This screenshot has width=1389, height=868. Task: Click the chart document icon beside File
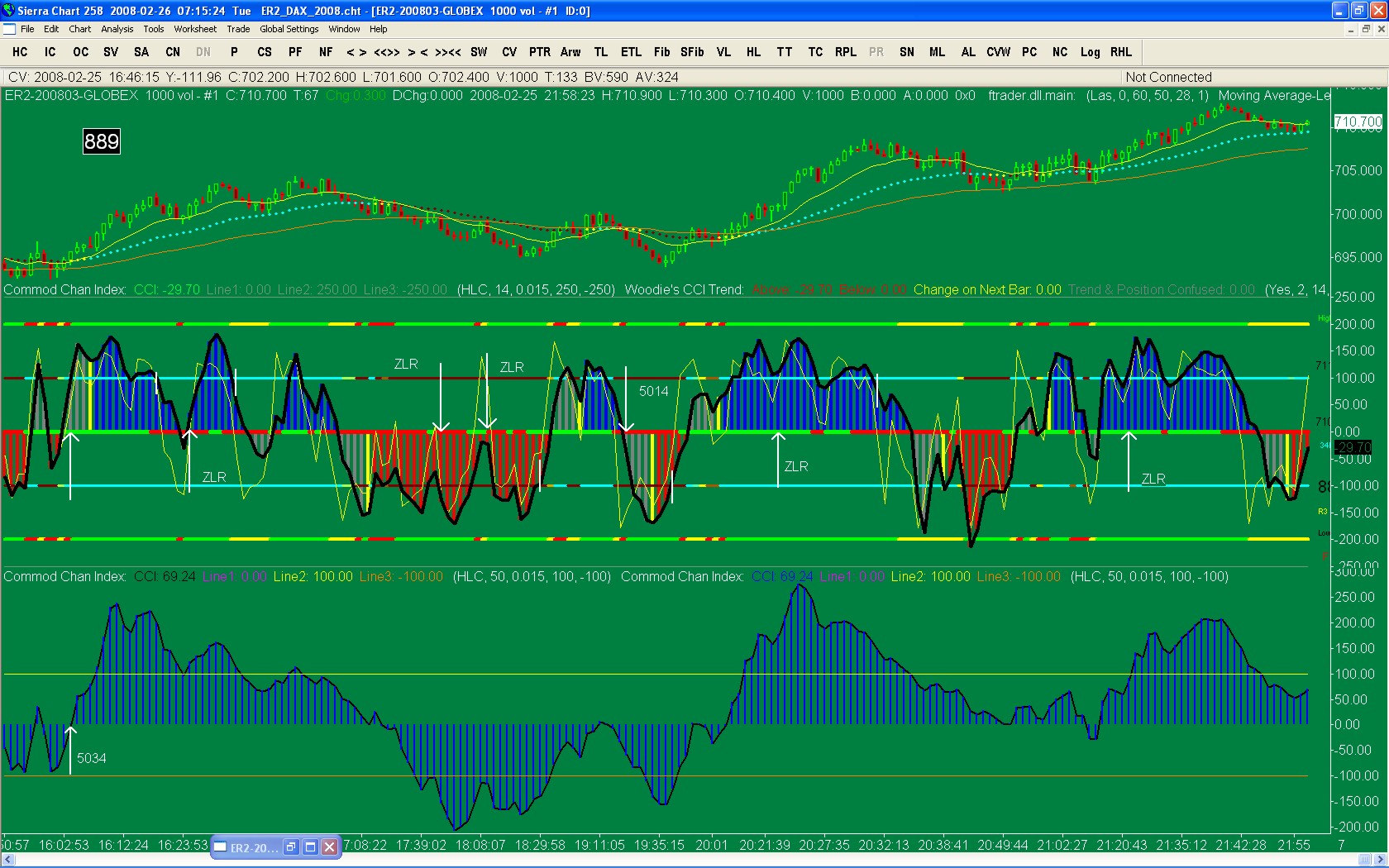[x=9, y=29]
